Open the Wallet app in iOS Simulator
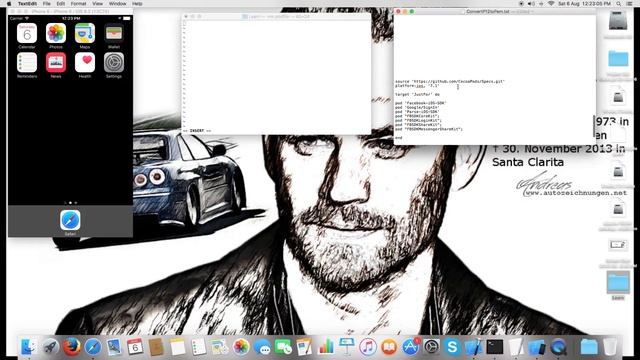 114,33
